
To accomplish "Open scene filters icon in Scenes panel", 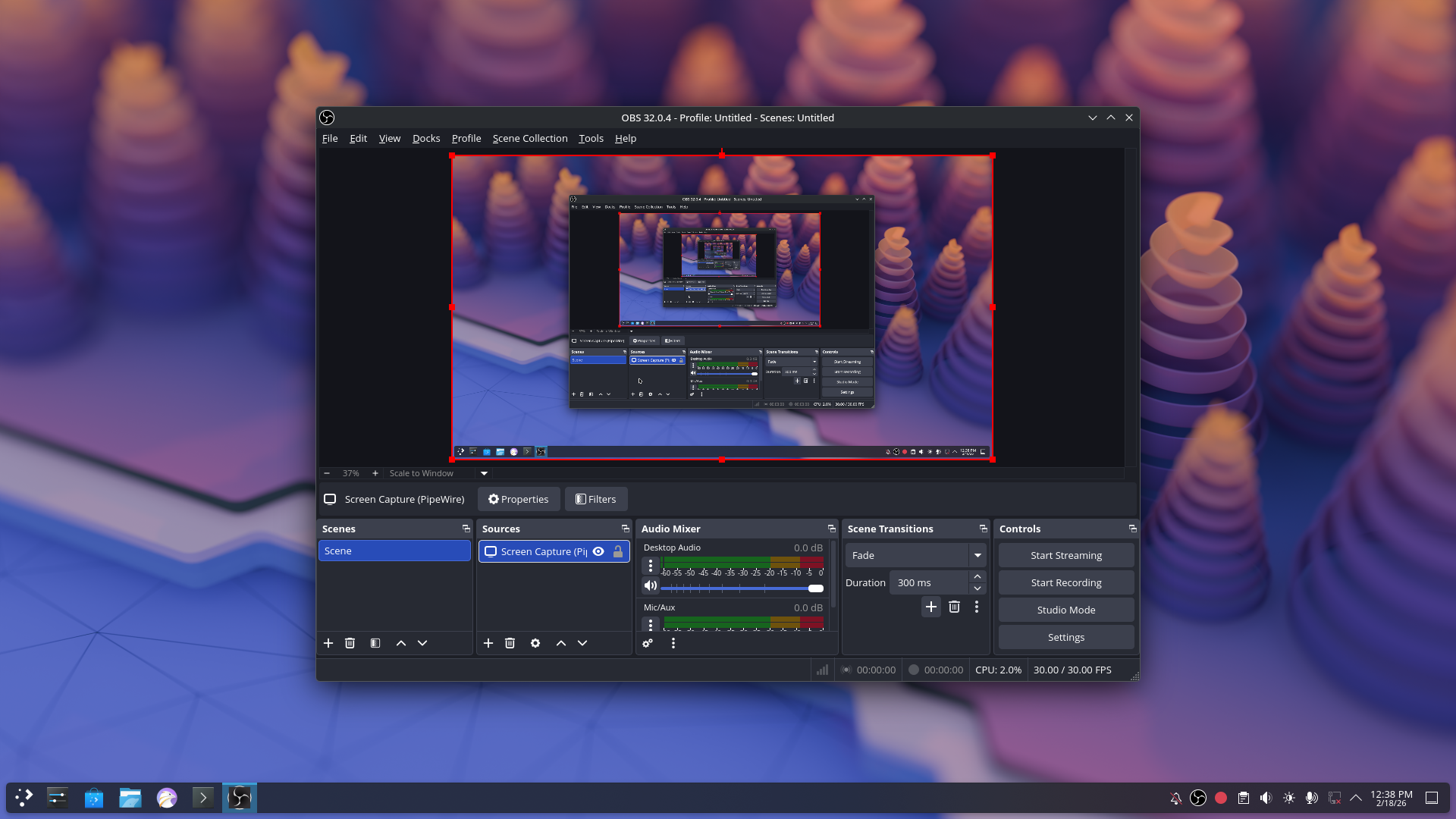I will pyautogui.click(x=375, y=643).
